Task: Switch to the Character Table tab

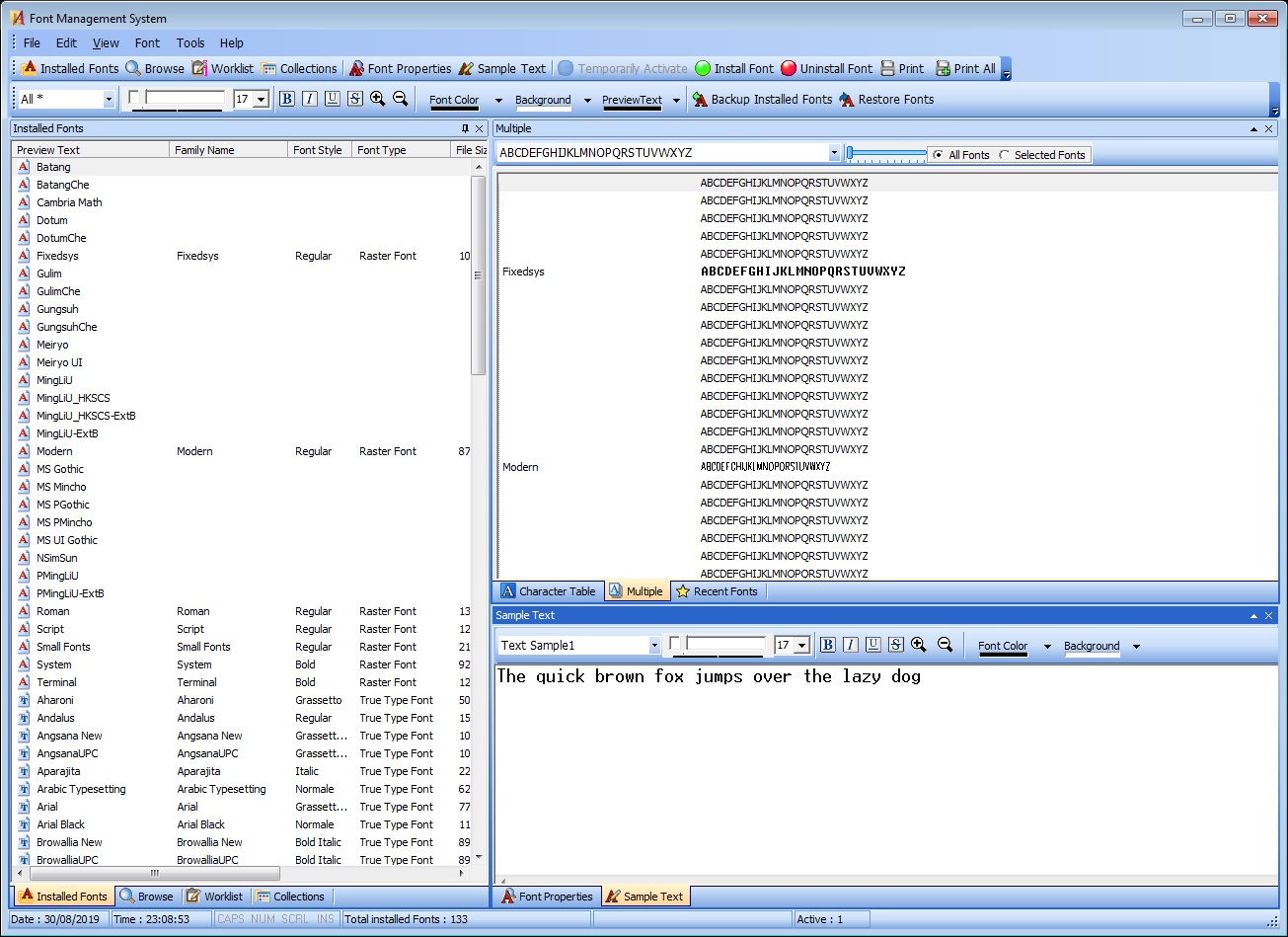Action: [548, 590]
